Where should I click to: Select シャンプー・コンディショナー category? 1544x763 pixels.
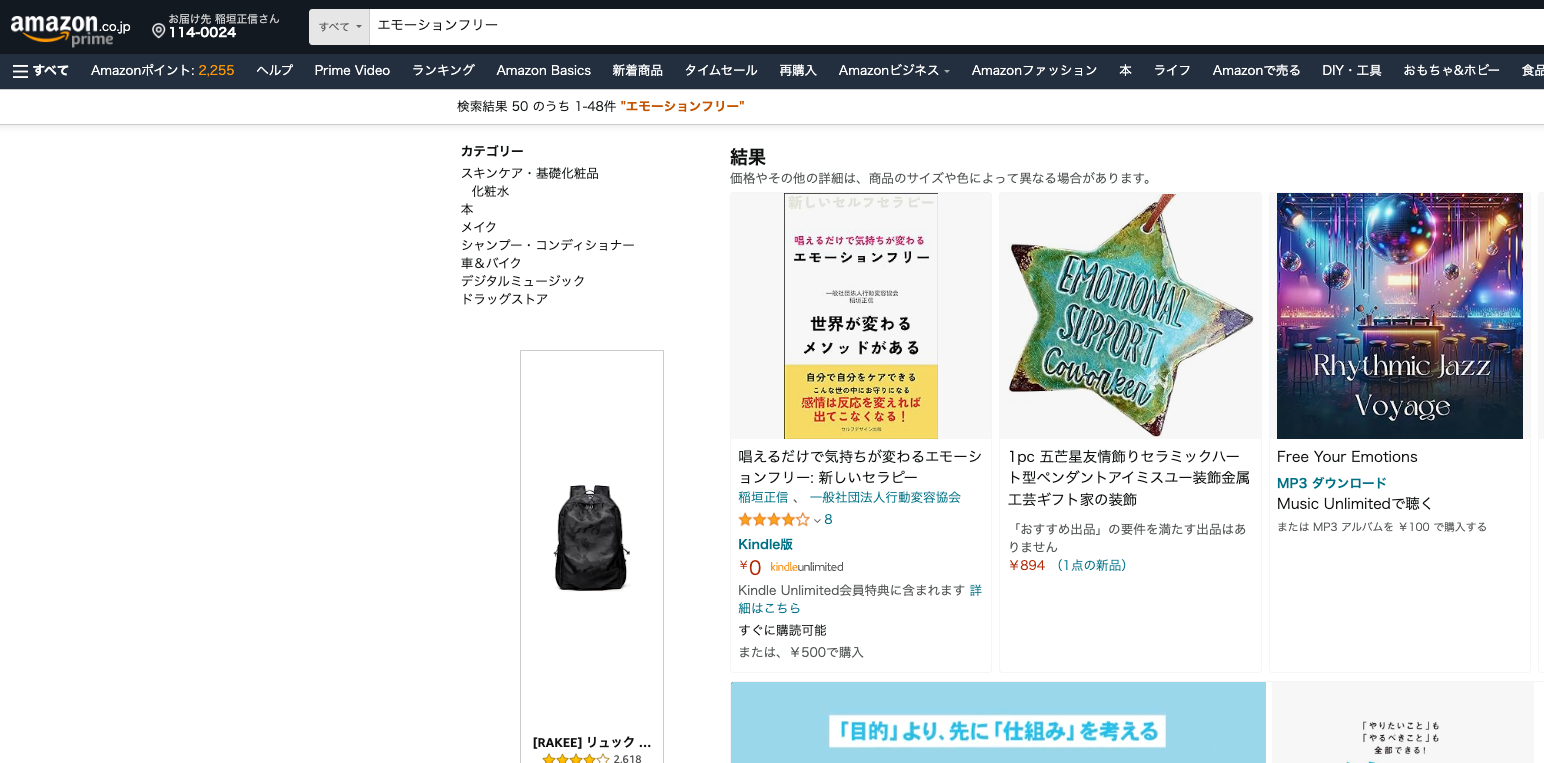[x=547, y=245]
